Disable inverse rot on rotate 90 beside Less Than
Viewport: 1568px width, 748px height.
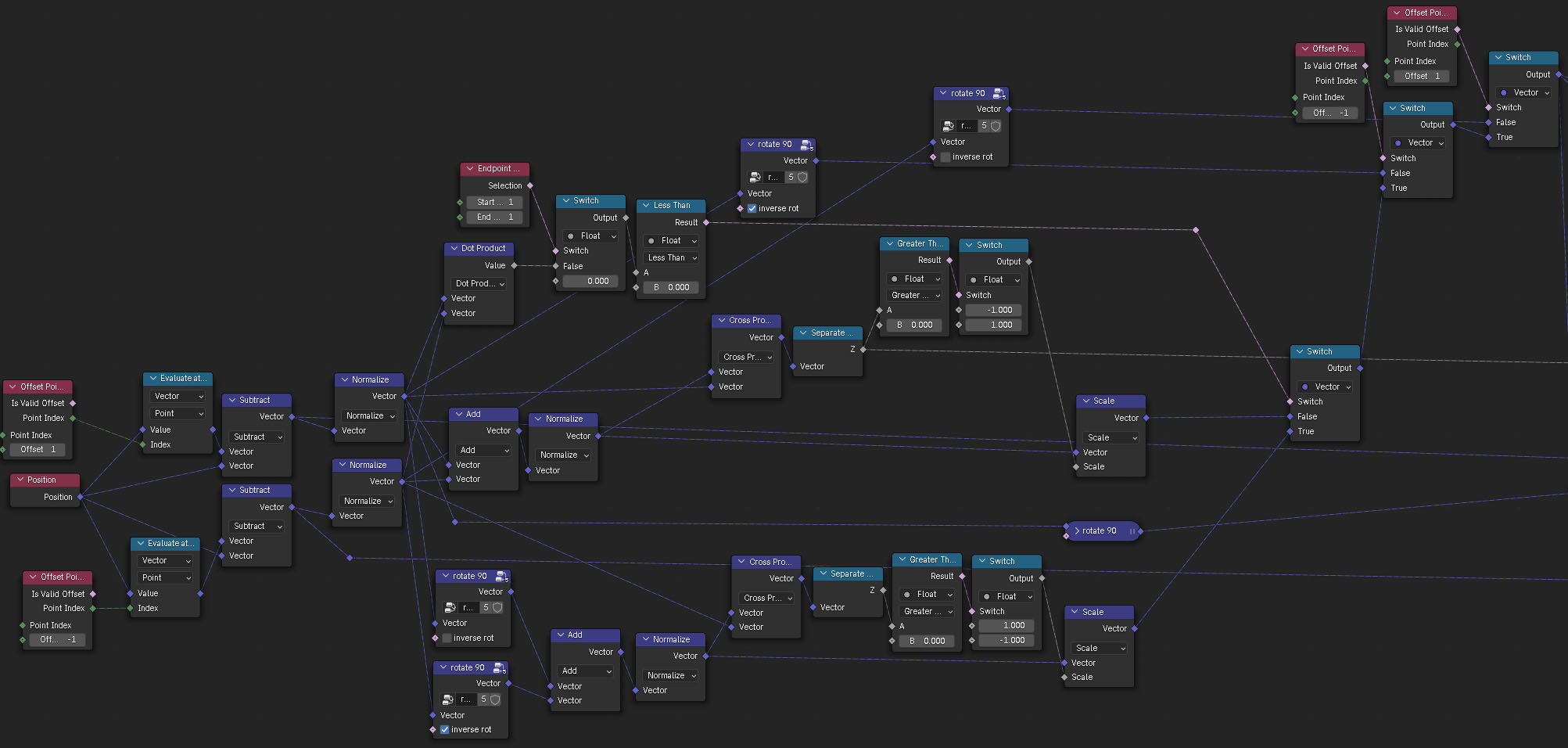click(752, 209)
